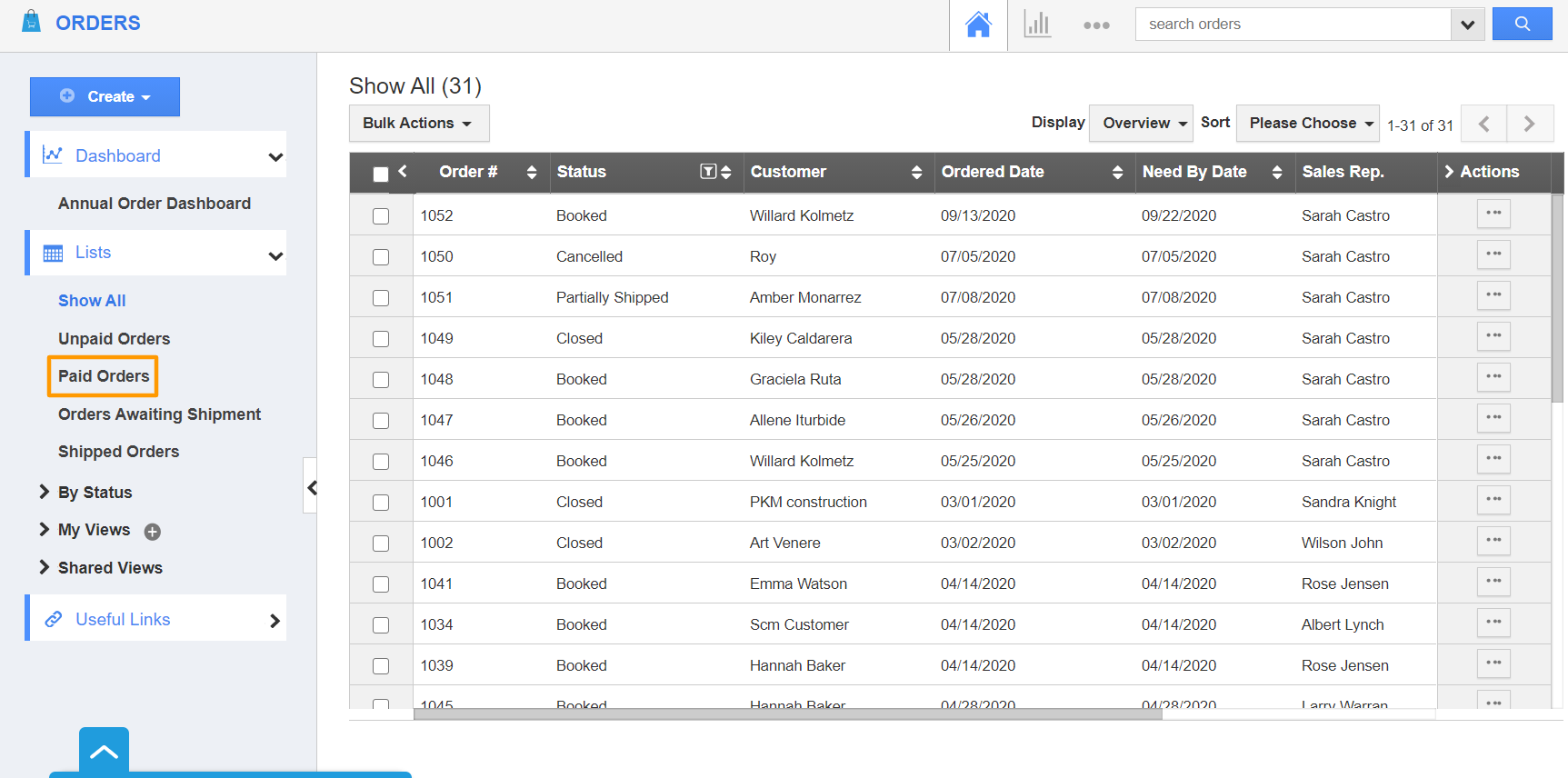The image size is (1568, 778).
Task: Go to next page of orders
Action: (x=1529, y=124)
